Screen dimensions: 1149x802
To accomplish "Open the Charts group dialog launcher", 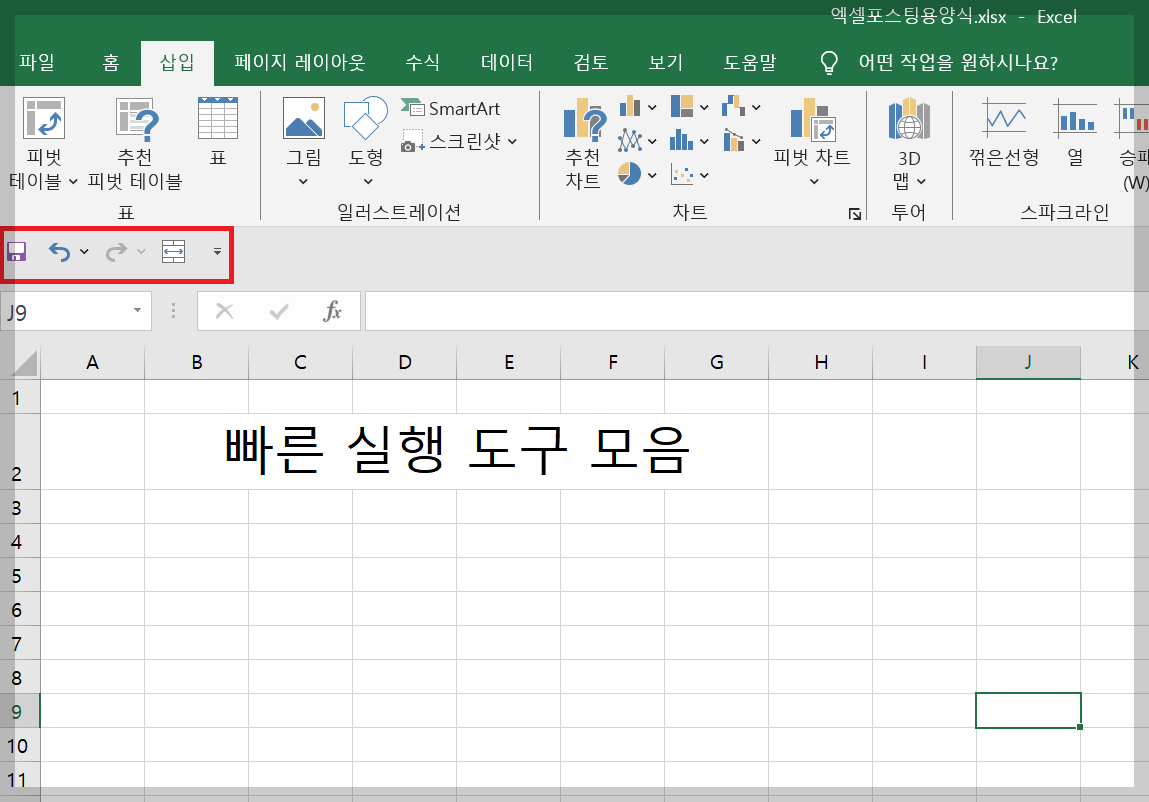I will 855,213.
